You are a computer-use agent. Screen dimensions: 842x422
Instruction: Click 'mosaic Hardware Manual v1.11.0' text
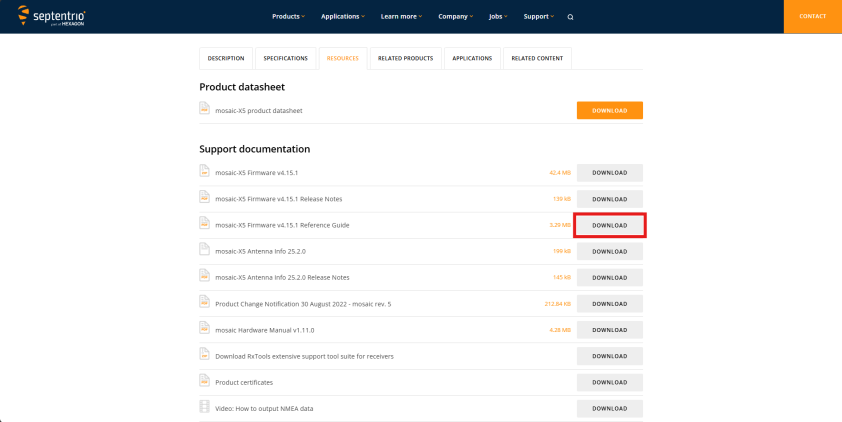tap(265, 330)
